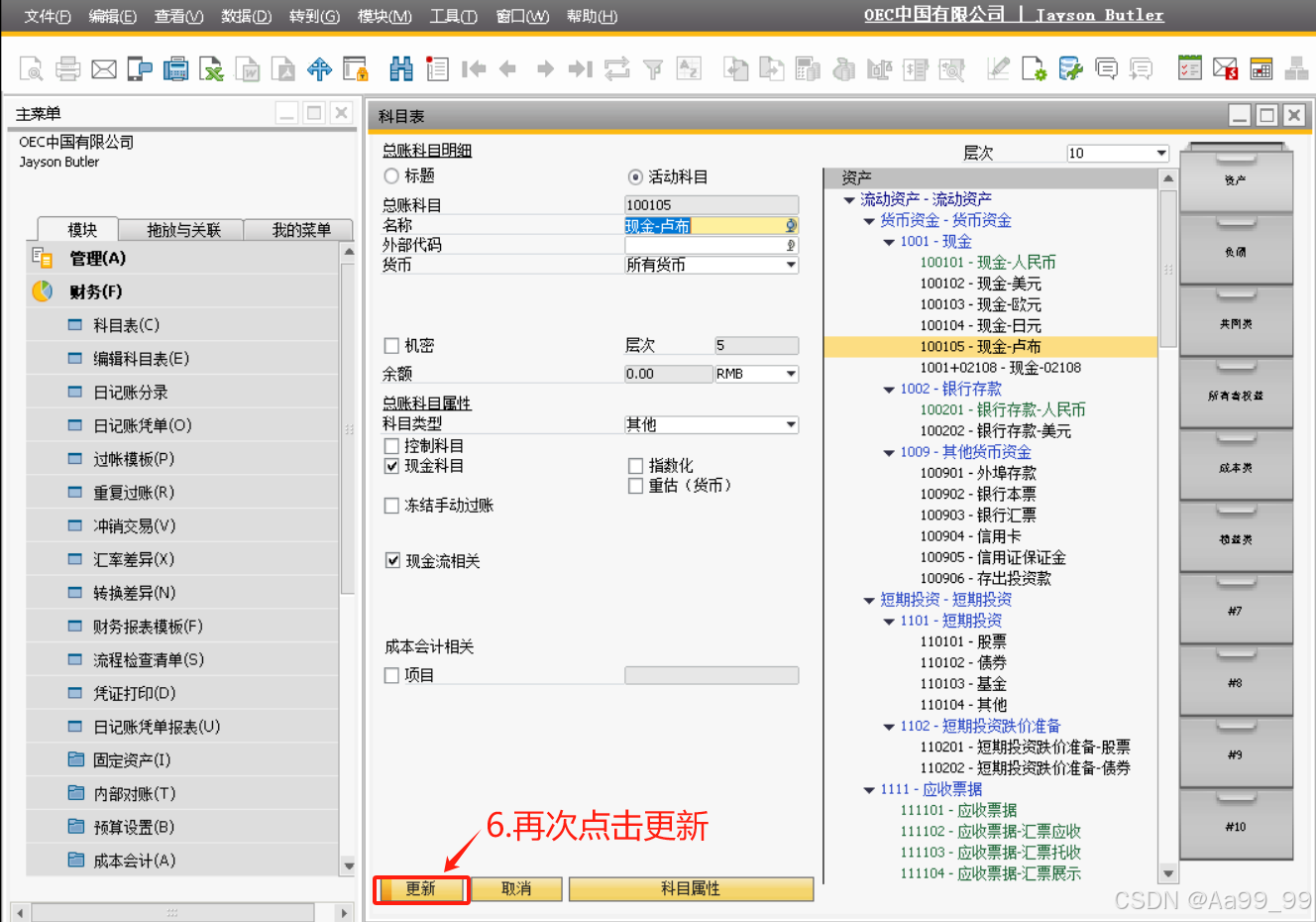This screenshot has height=922, width=1316.
Task: Collapse the 货币资金 tree node
Action: pyautogui.click(x=869, y=221)
